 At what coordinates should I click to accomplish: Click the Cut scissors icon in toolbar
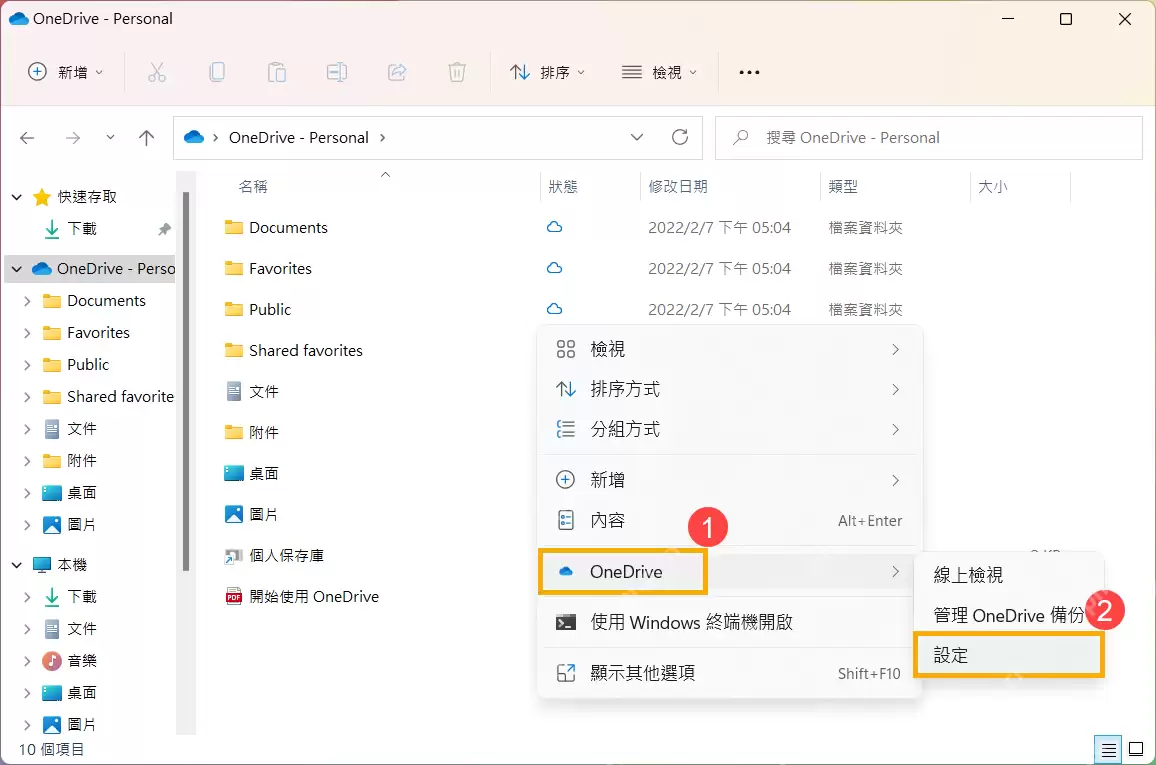pos(156,72)
